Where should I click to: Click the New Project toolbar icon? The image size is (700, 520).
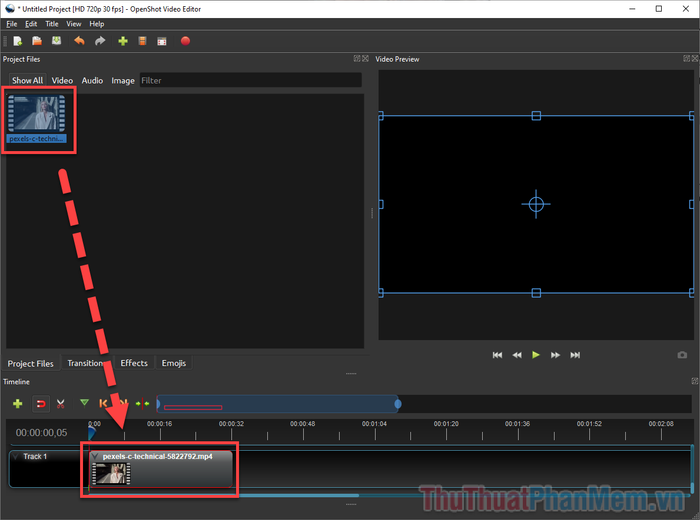click(17, 41)
